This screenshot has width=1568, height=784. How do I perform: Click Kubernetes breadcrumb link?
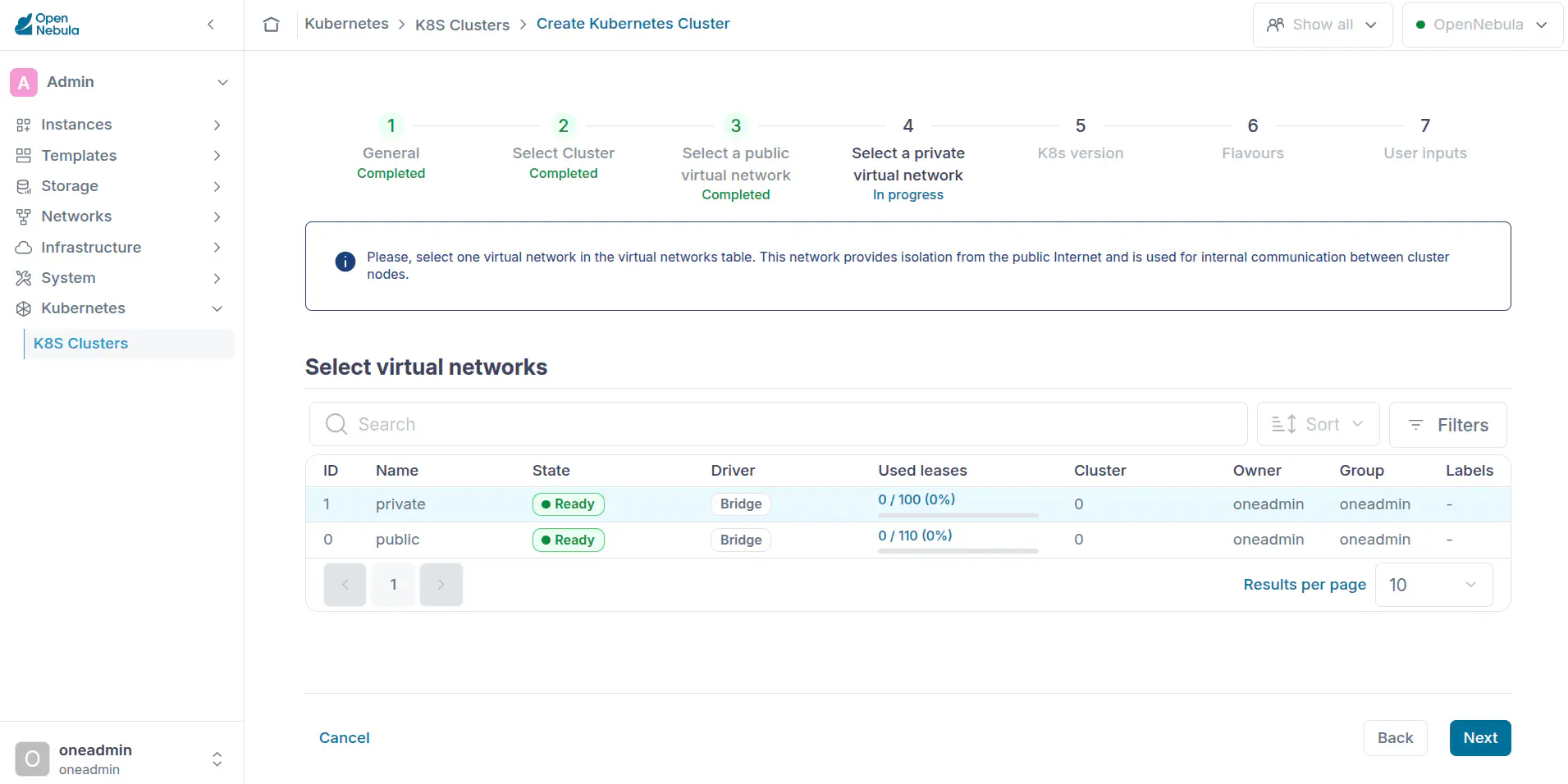click(347, 24)
